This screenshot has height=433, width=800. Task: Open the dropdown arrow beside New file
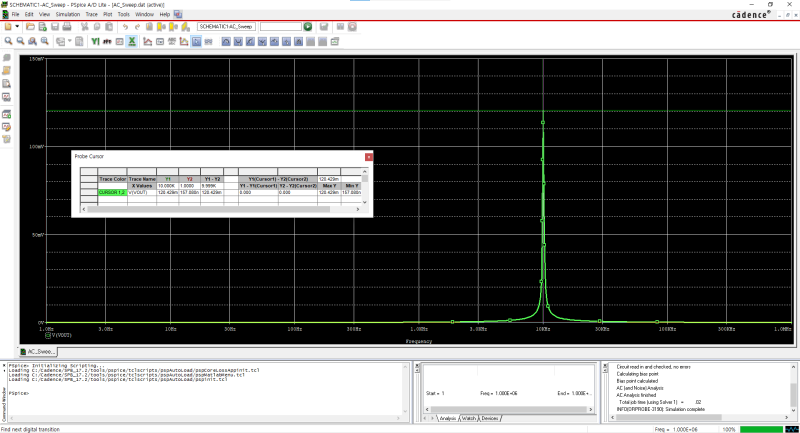(x=17, y=26)
